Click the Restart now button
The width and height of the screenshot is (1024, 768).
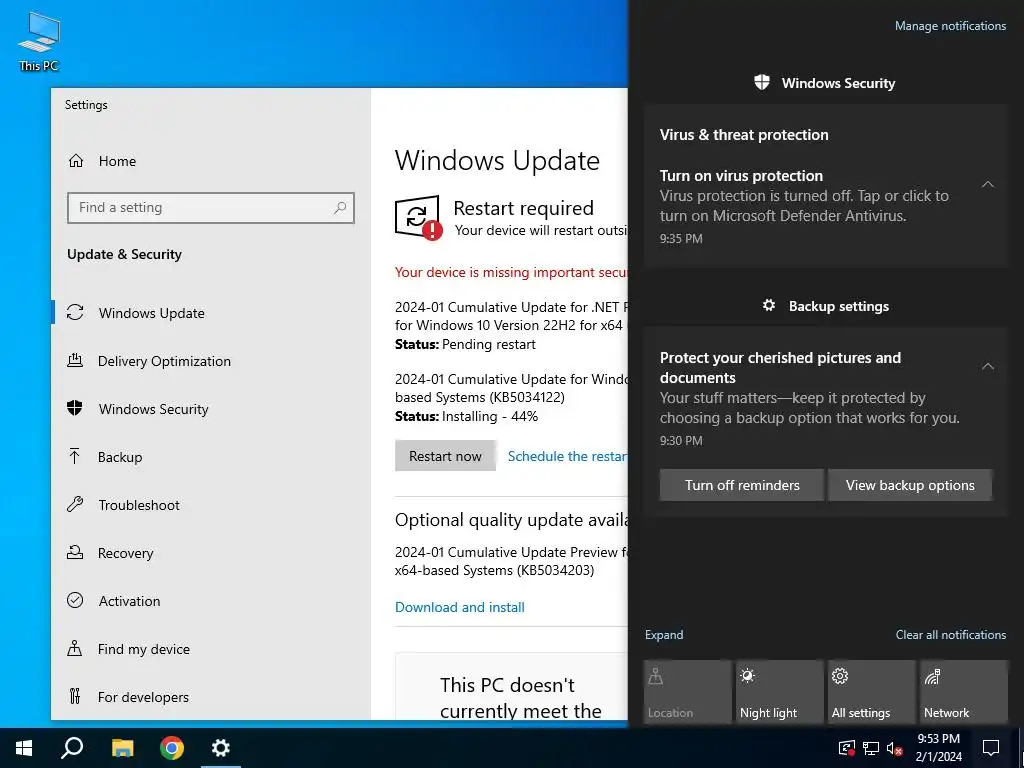(x=445, y=456)
